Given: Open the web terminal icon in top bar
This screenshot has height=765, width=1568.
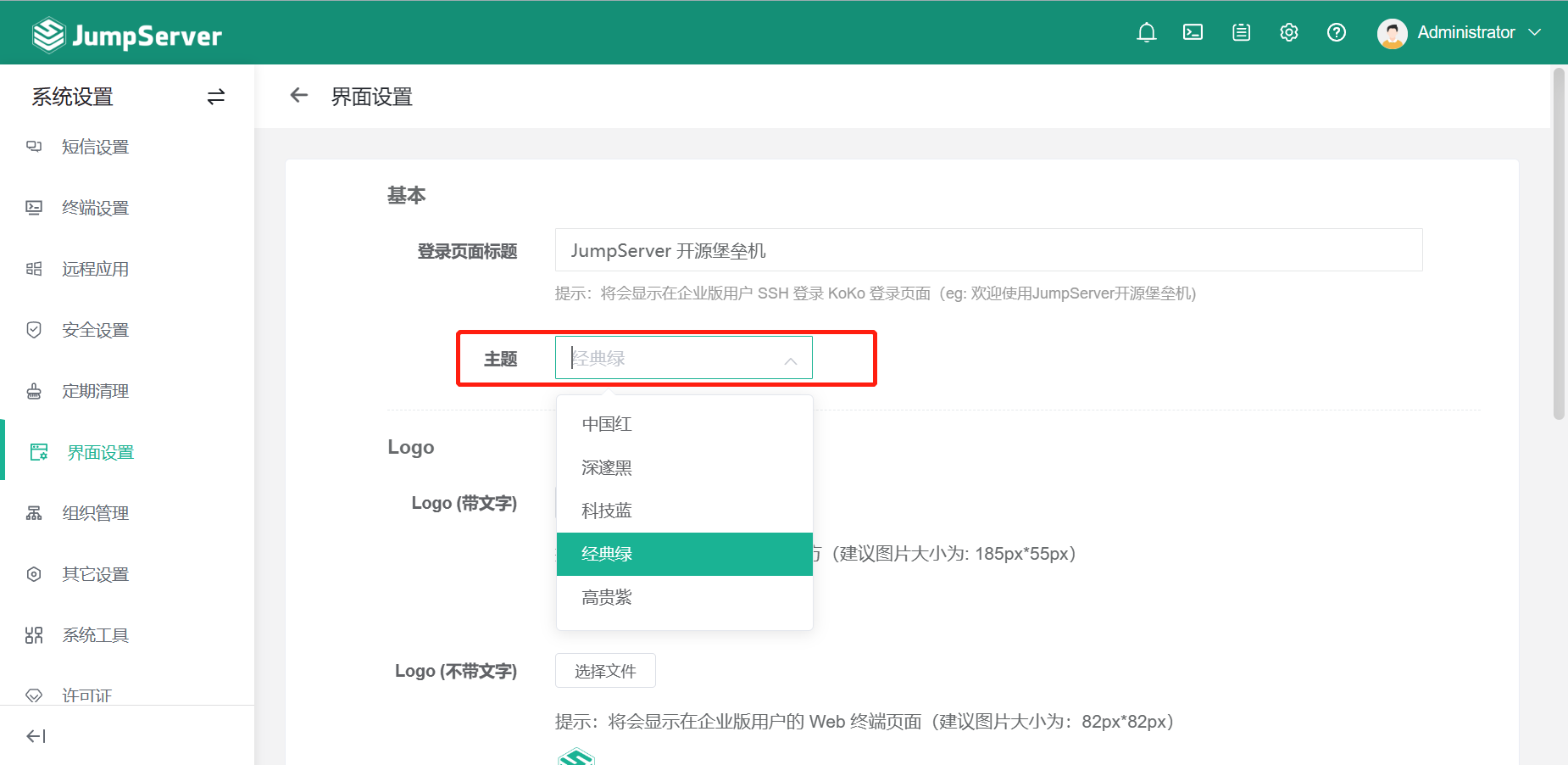Looking at the screenshot, I should click(x=1193, y=31).
